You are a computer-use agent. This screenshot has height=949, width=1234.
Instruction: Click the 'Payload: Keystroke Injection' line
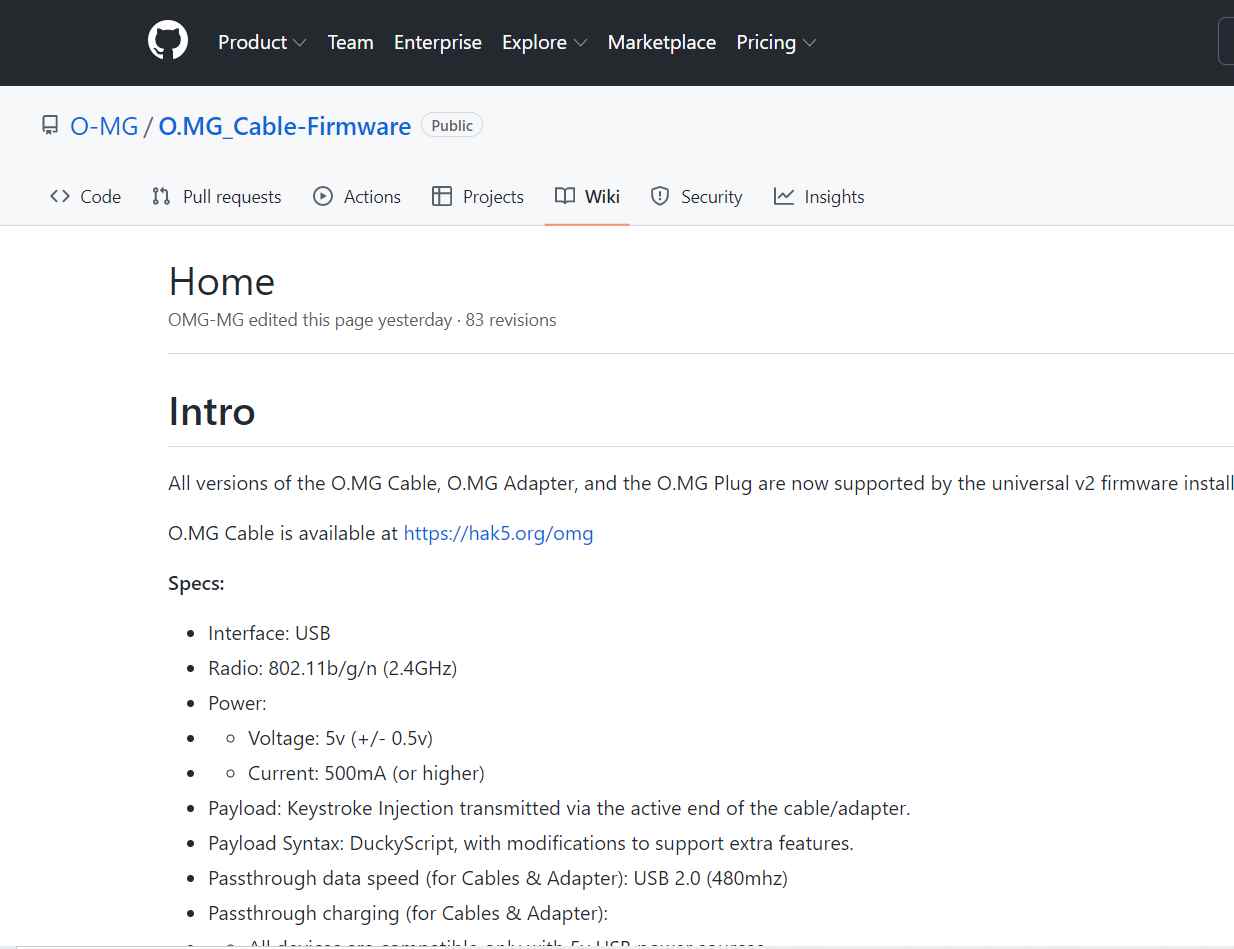point(559,808)
